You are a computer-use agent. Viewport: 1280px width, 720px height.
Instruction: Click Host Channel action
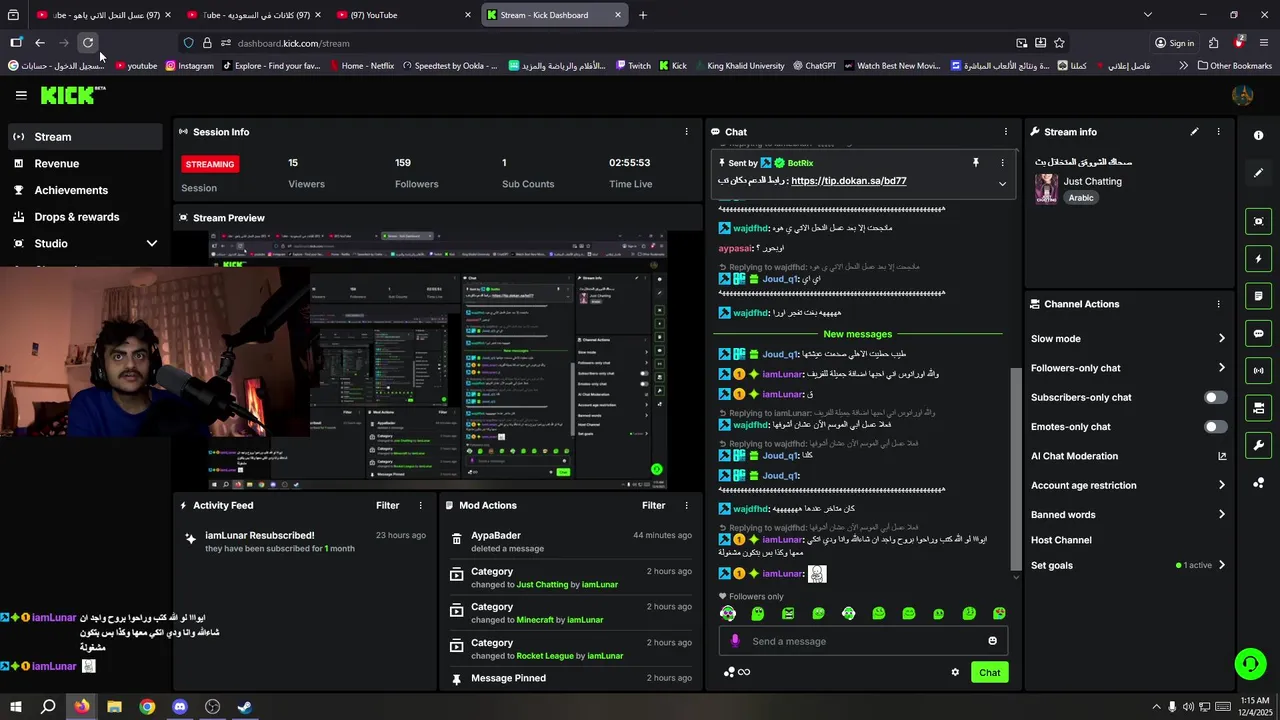click(x=1061, y=540)
